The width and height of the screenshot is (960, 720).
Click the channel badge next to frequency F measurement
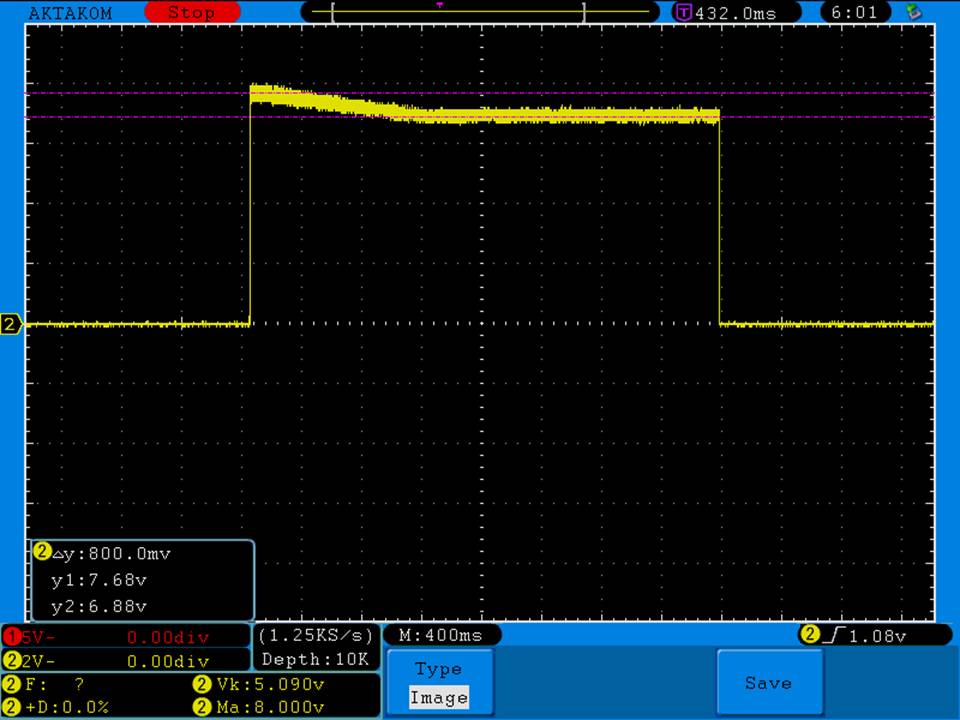(x=11, y=685)
